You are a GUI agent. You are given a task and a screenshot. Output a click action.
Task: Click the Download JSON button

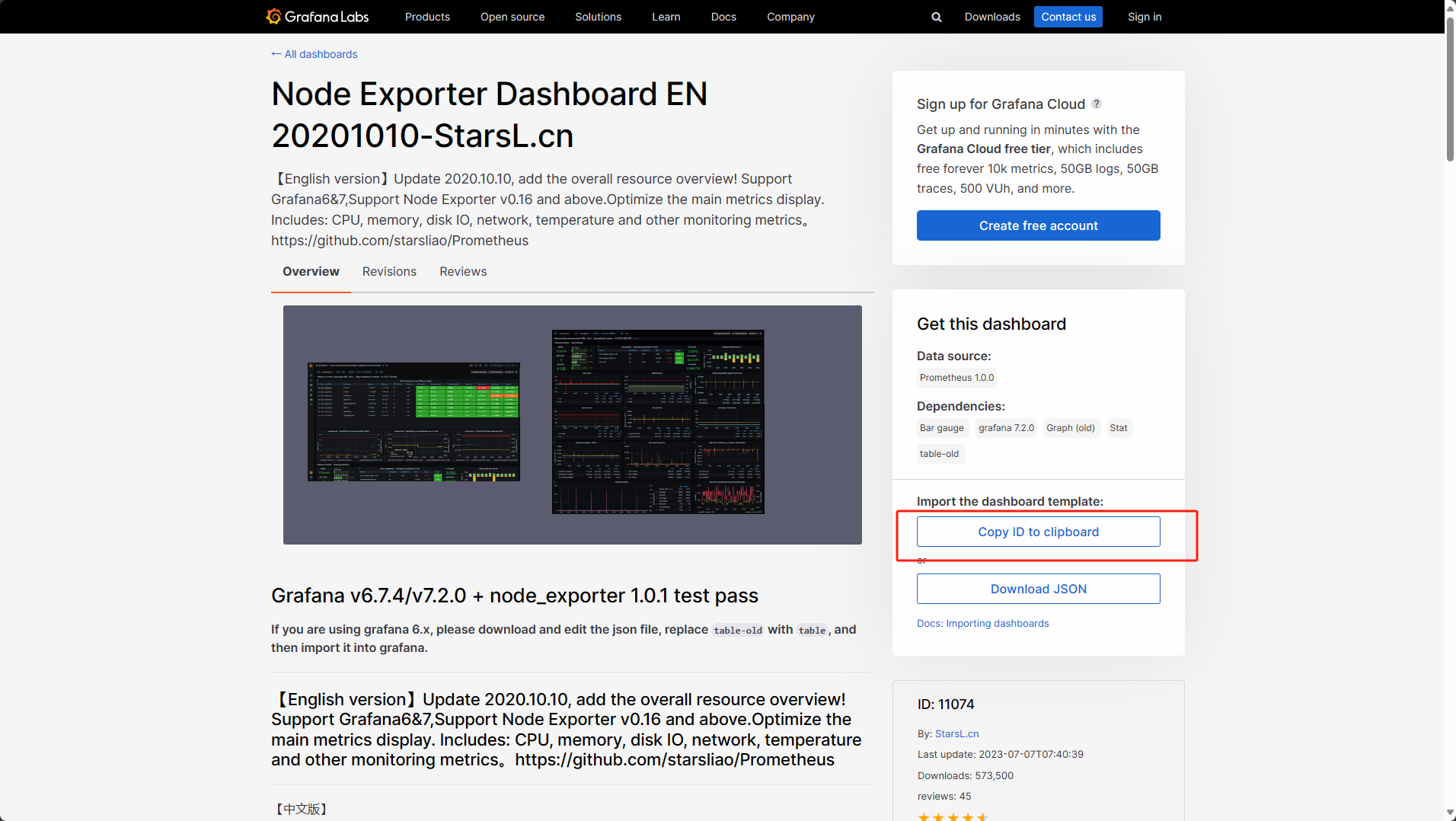(x=1039, y=589)
